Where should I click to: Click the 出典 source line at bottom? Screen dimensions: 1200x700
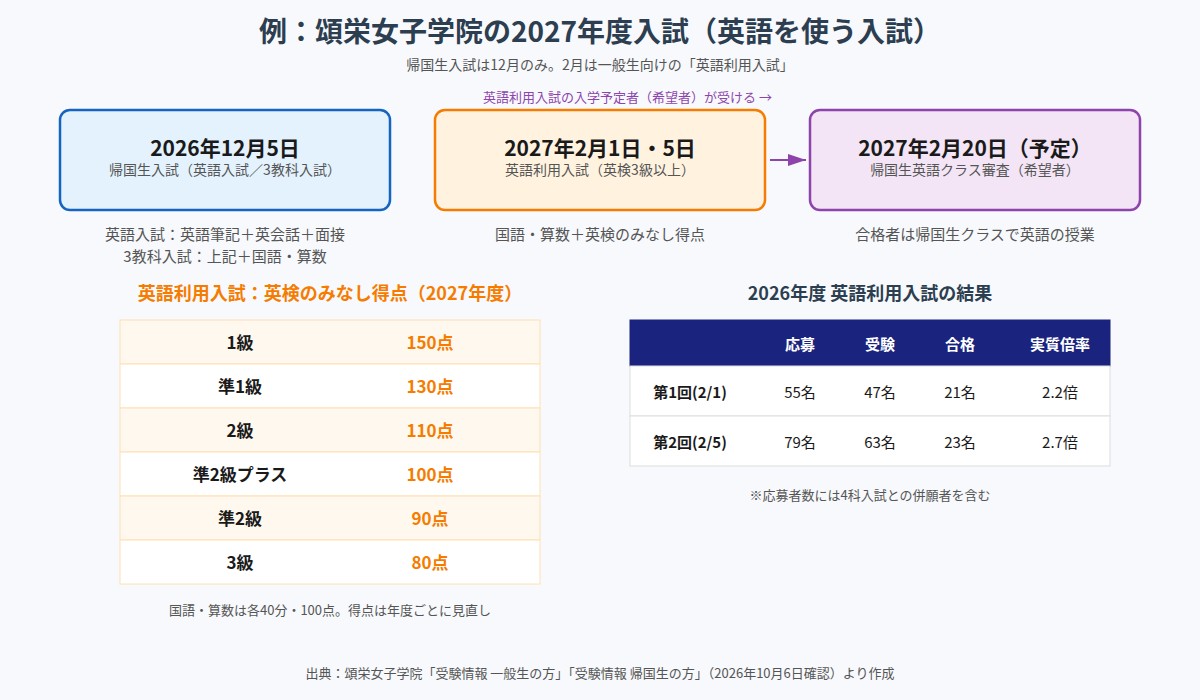(x=600, y=673)
